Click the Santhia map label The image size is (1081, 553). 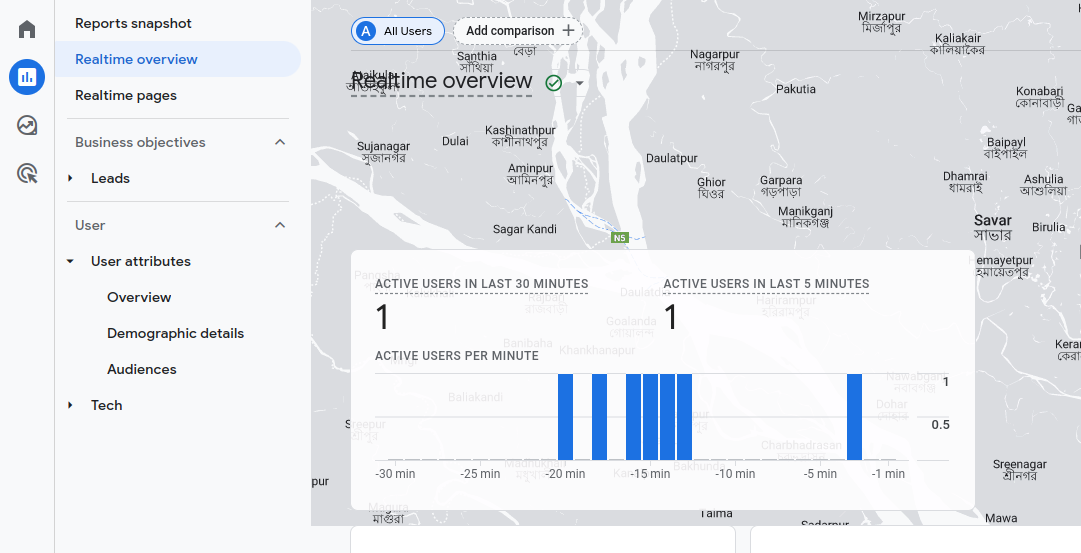(477, 61)
